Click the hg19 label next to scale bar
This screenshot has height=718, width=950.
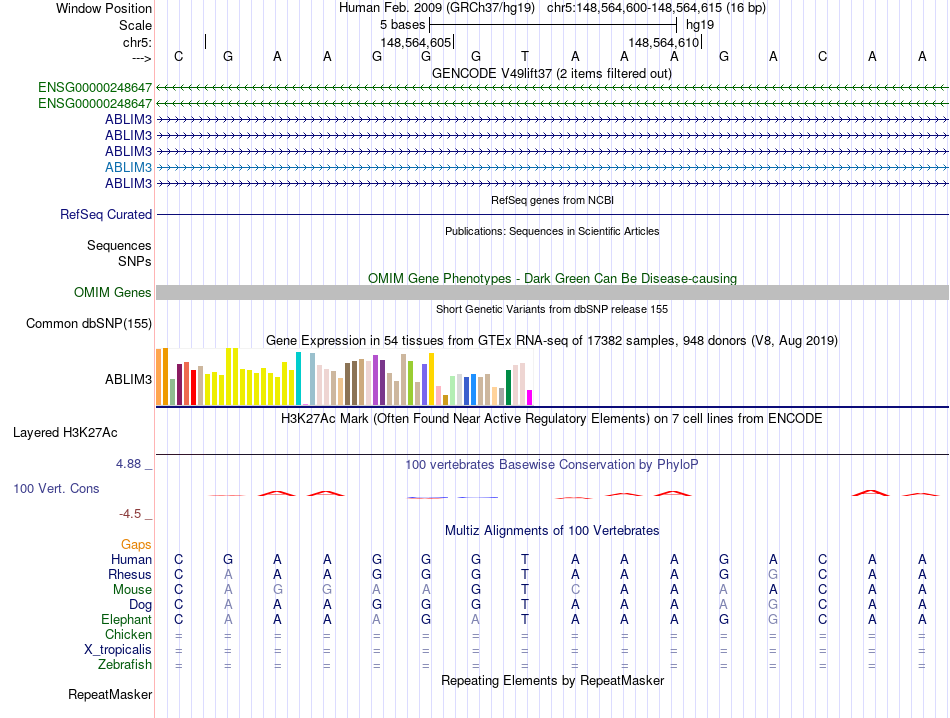click(700, 25)
